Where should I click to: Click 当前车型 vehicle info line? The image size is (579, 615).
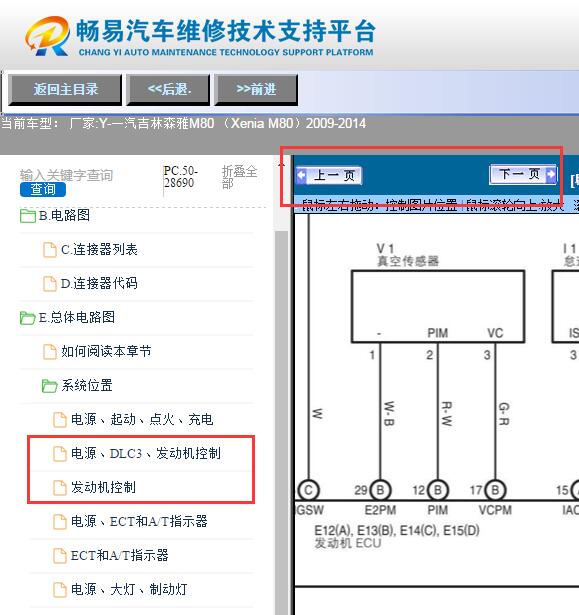(x=184, y=124)
